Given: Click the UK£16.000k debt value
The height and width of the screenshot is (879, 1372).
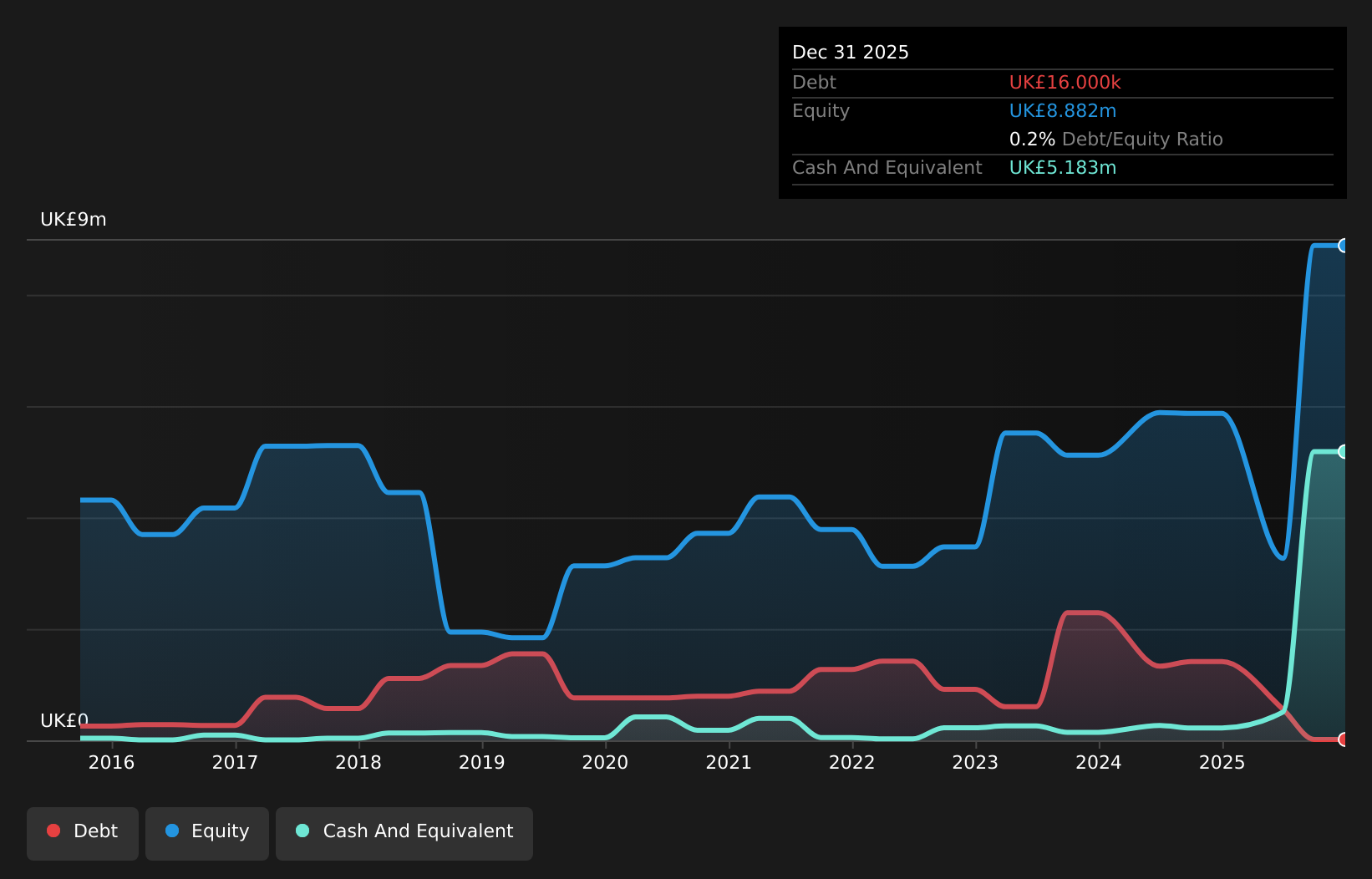Looking at the screenshot, I should (x=1065, y=82).
